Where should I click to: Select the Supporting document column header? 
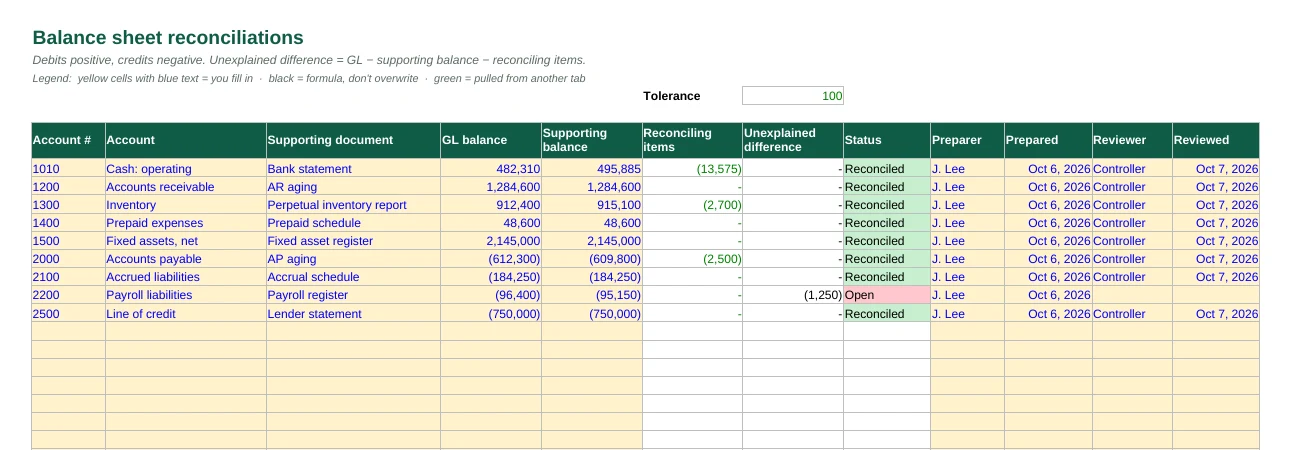click(353, 140)
